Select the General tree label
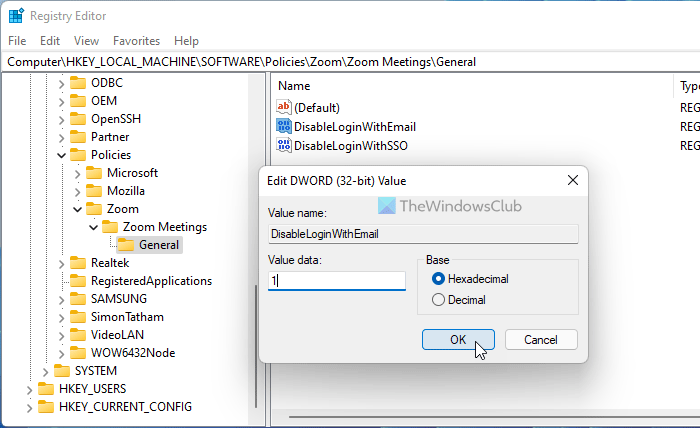The width and height of the screenshot is (700, 428). tap(159, 245)
